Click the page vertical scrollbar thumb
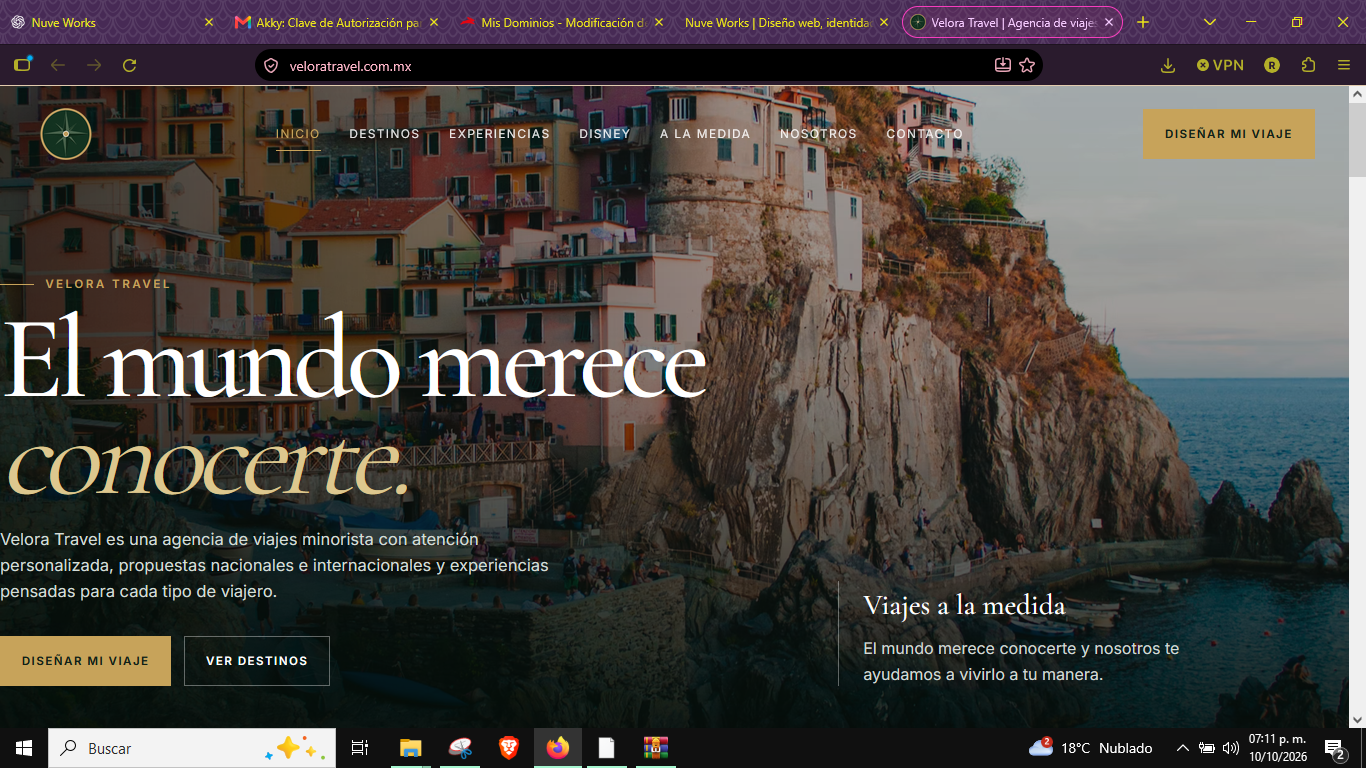The height and width of the screenshot is (768, 1366). [x=1357, y=140]
